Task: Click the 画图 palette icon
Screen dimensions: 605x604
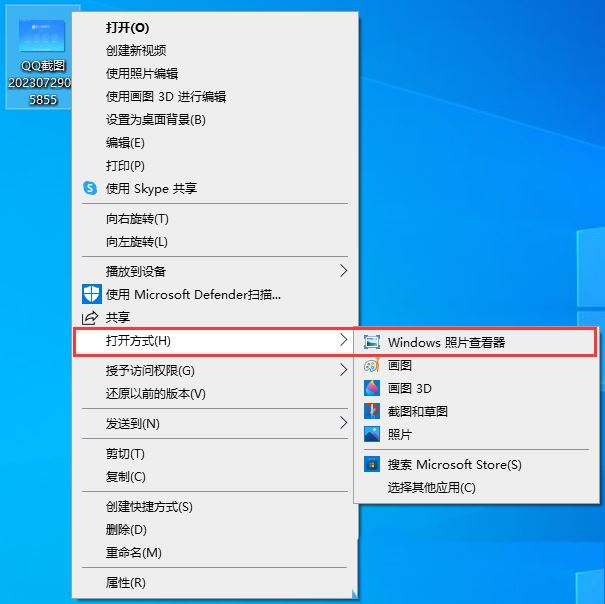Action: tap(372, 365)
